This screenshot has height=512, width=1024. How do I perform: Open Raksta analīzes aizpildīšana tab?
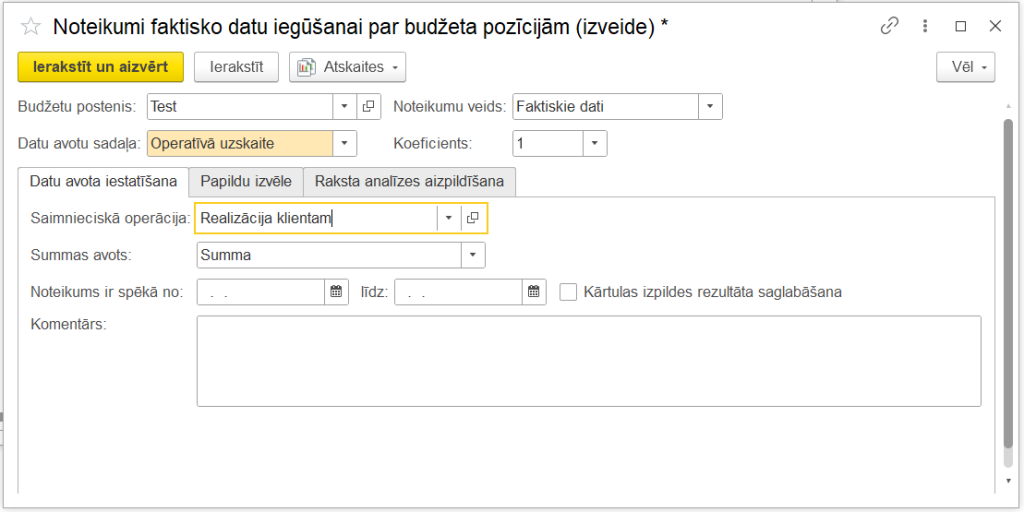coord(409,182)
